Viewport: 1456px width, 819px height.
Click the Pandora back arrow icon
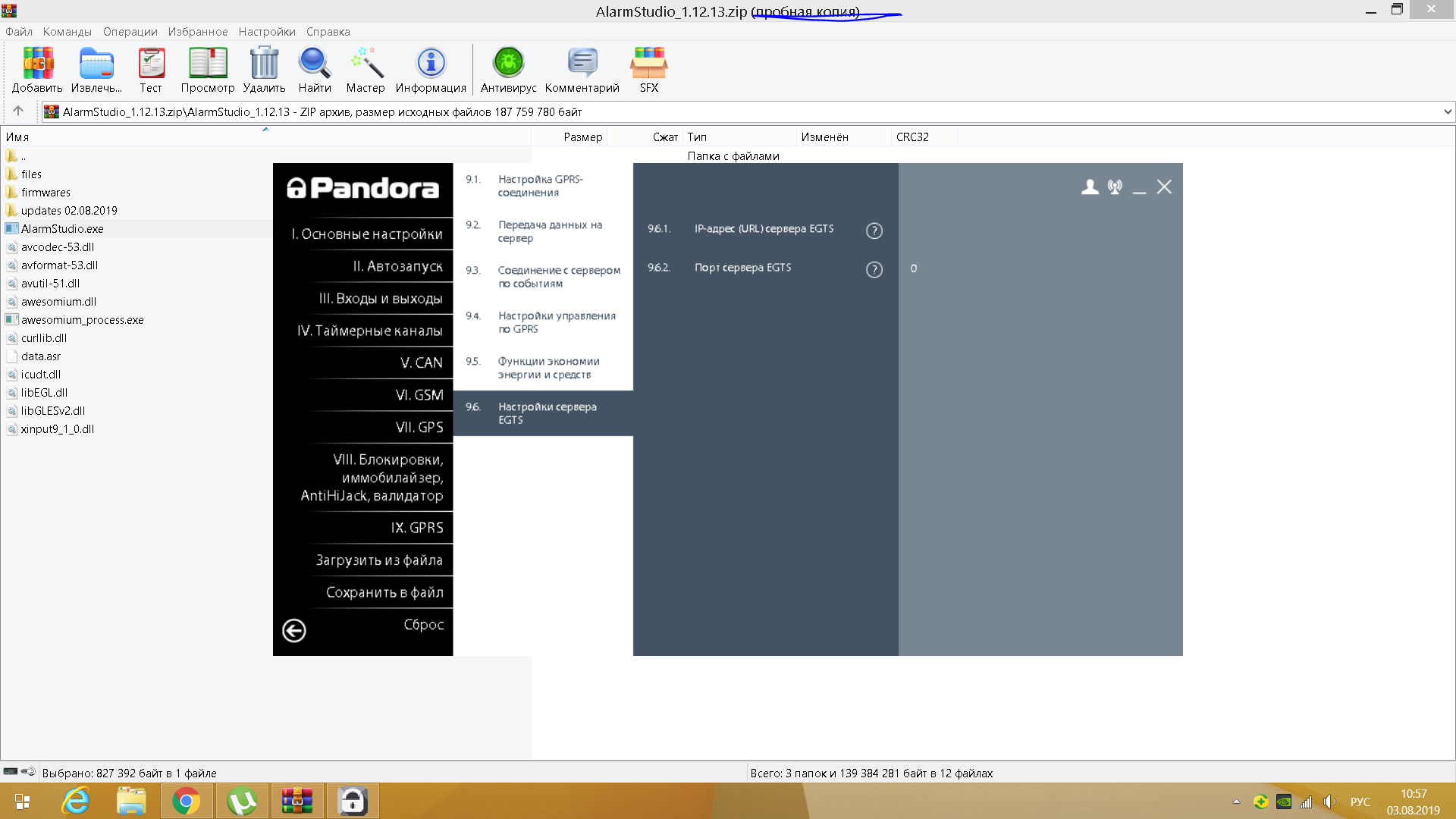pyautogui.click(x=294, y=630)
